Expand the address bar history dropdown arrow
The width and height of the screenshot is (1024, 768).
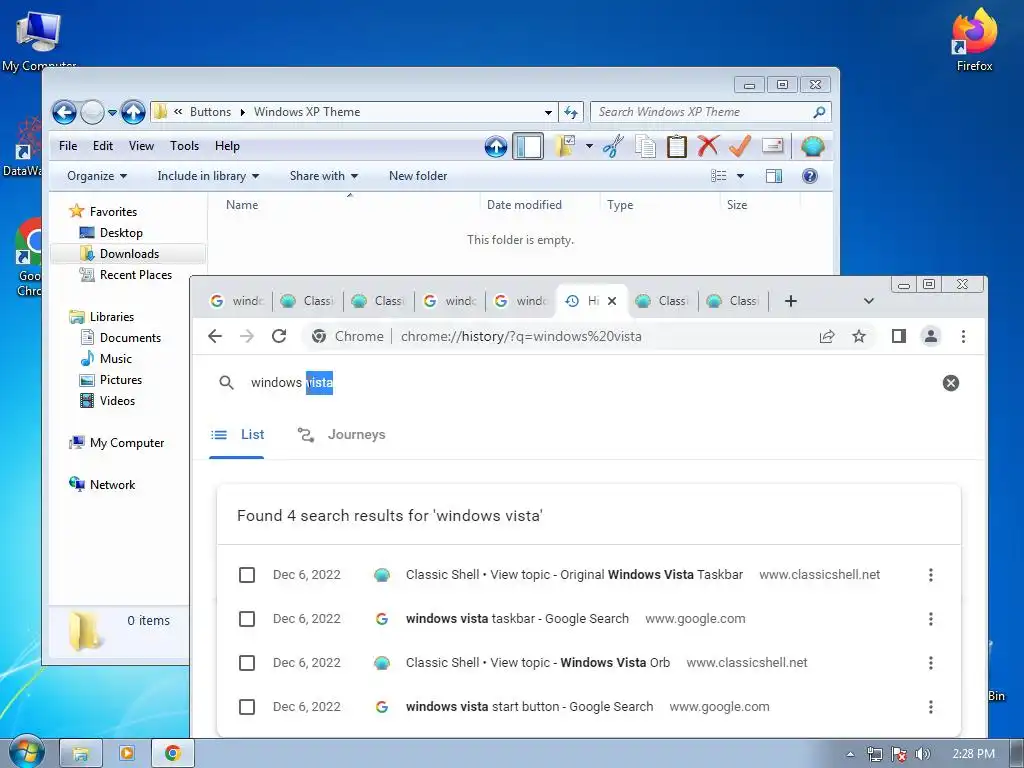549,112
